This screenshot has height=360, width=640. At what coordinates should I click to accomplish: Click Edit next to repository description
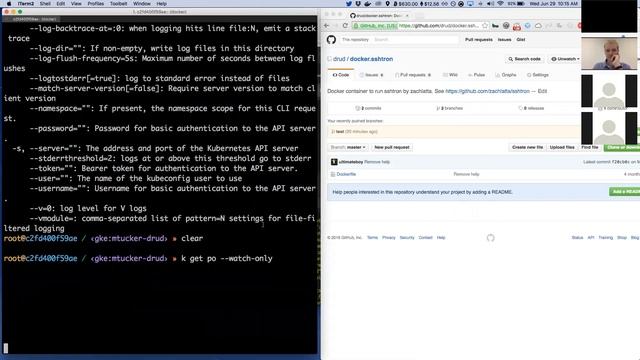[542, 91]
